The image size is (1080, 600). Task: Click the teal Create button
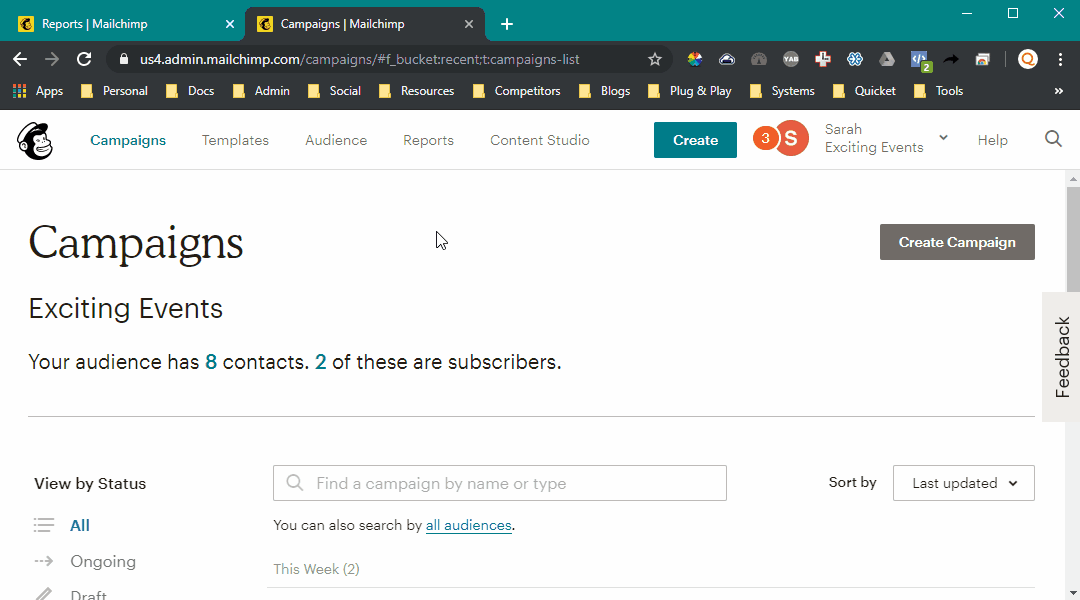pyautogui.click(x=695, y=140)
